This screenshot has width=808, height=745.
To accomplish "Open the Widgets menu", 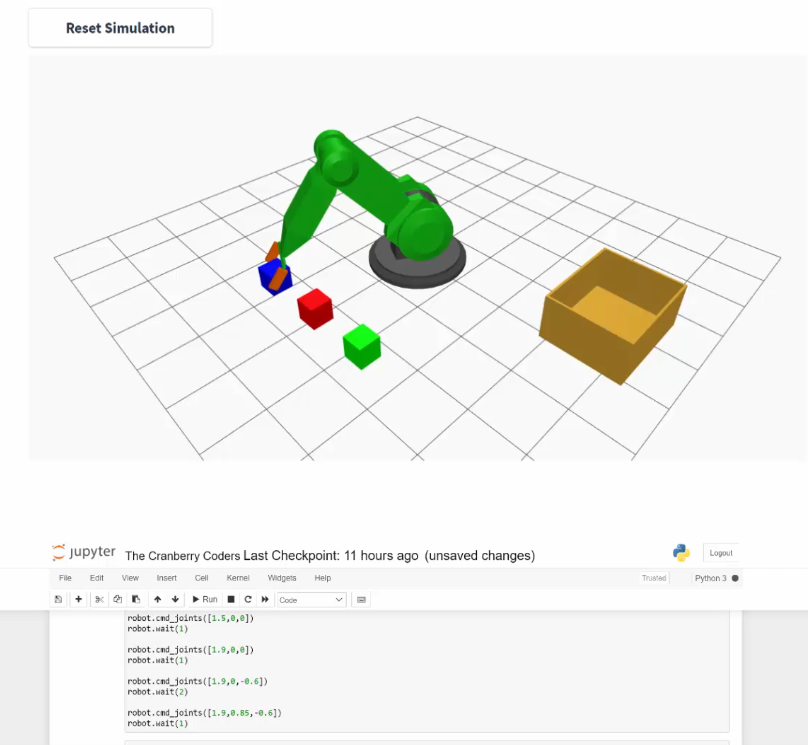I will 282,578.
